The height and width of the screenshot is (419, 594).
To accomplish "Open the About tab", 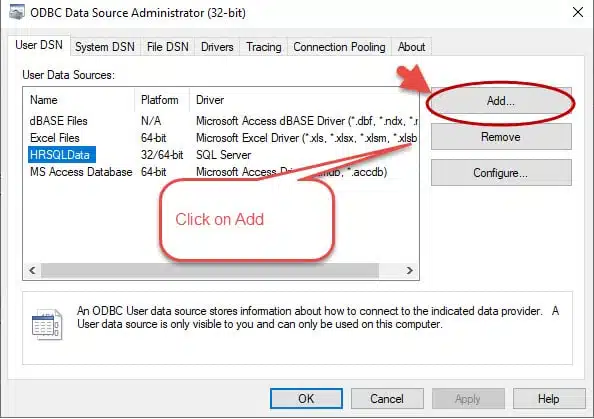I will (411, 47).
